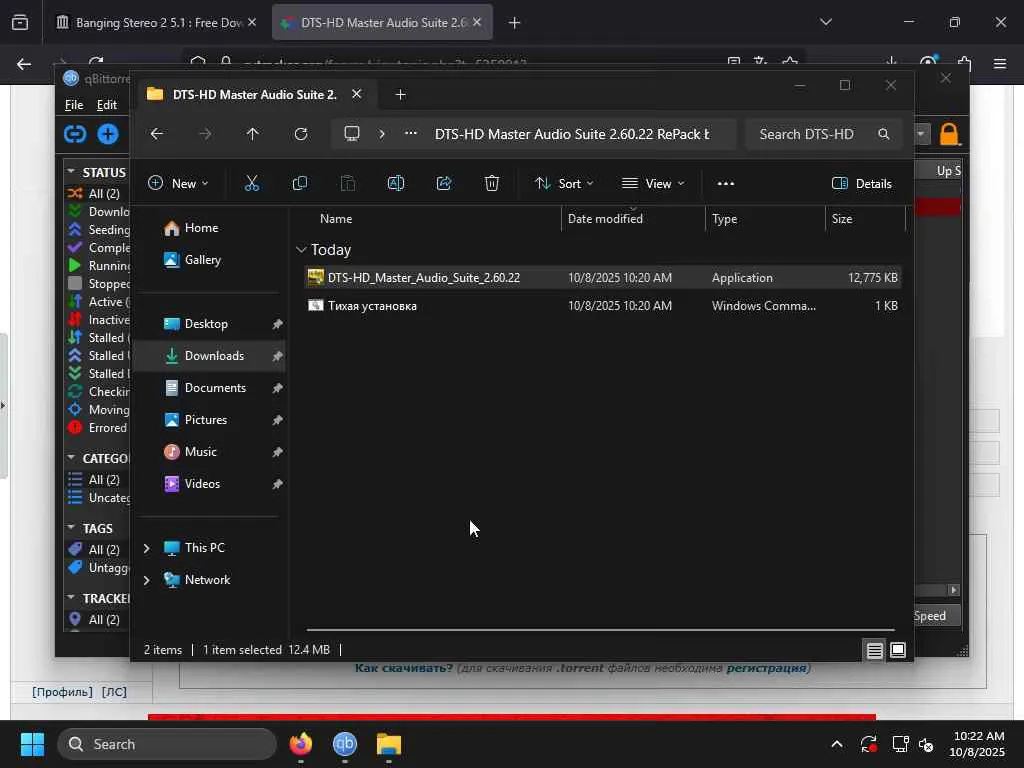
Task: Open Desktop in the navigation pane
Action: tap(210, 324)
